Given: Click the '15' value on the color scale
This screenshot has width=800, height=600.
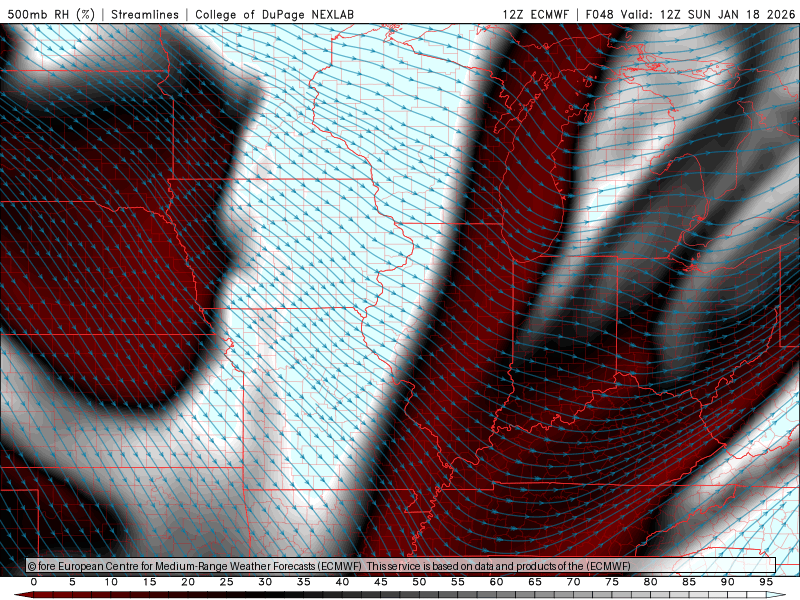Looking at the screenshot, I should (149, 582).
